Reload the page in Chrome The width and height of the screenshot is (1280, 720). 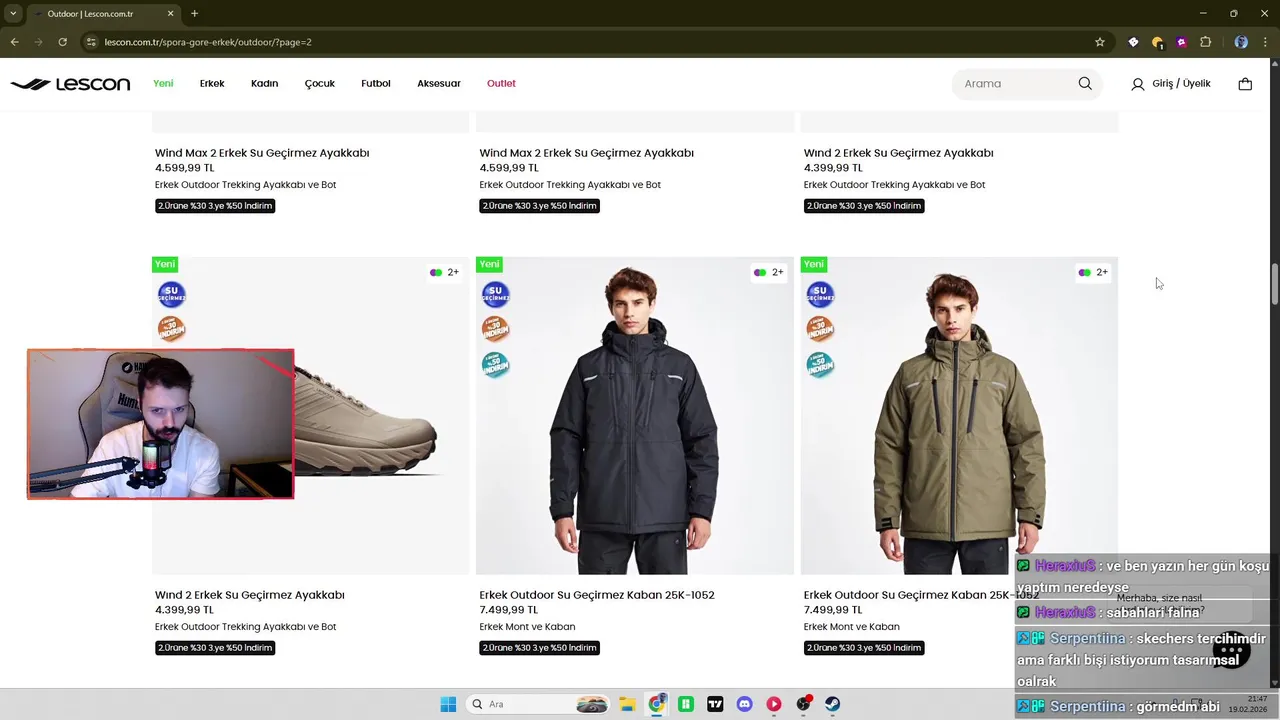(62, 42)
